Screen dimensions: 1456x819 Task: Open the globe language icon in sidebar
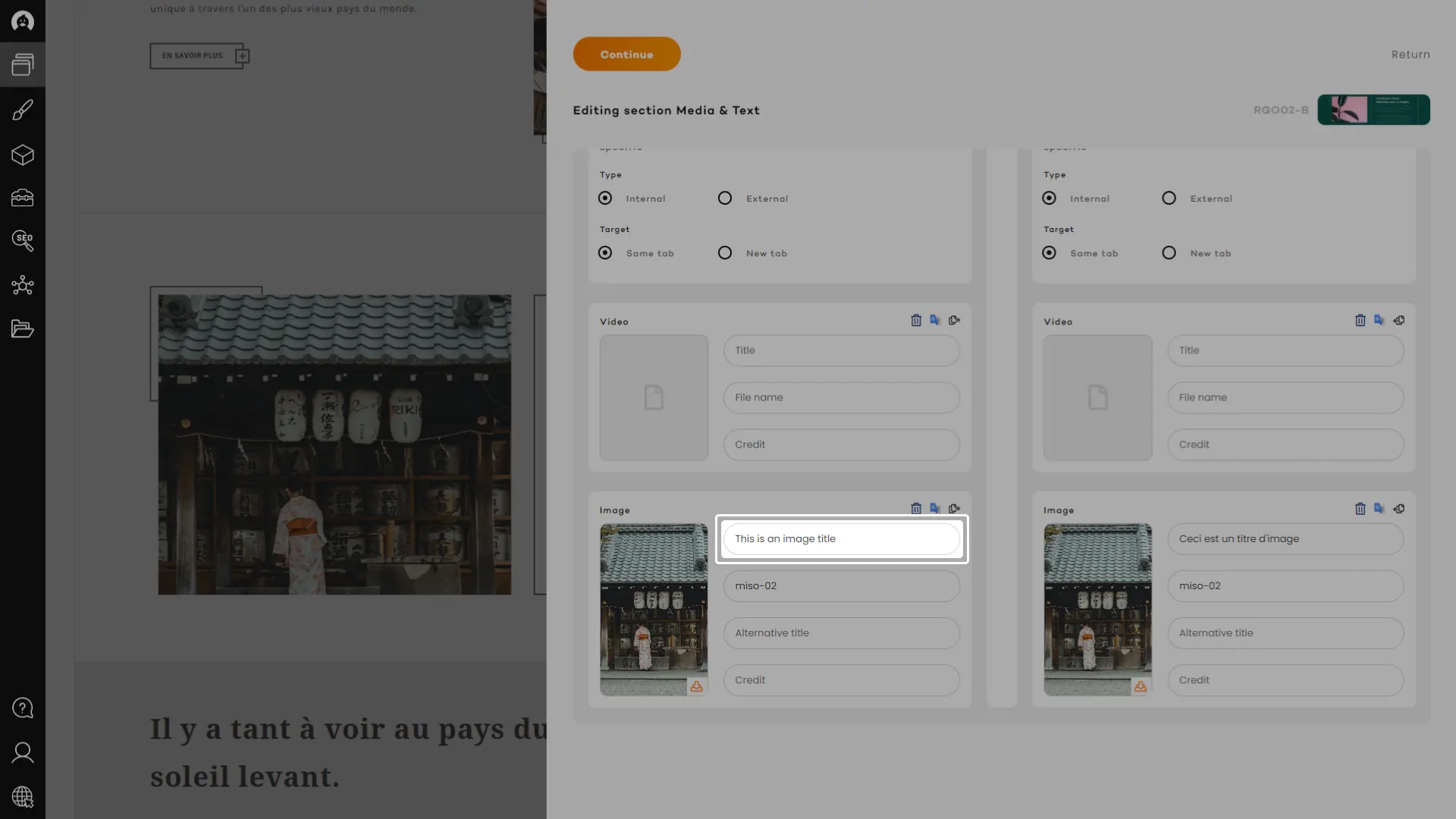[23, 797]
